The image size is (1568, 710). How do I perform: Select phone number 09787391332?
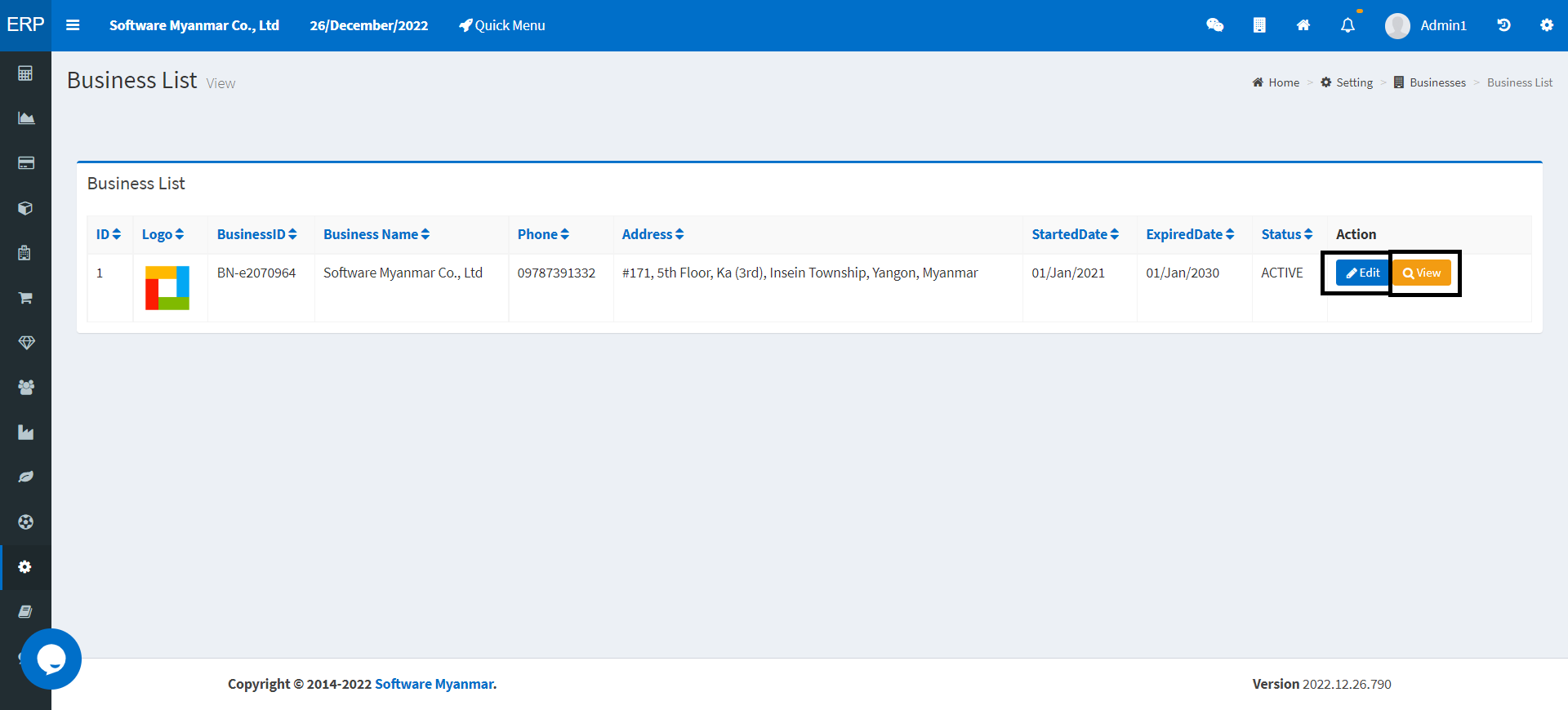pyautogui.click(x=556, y=273)
